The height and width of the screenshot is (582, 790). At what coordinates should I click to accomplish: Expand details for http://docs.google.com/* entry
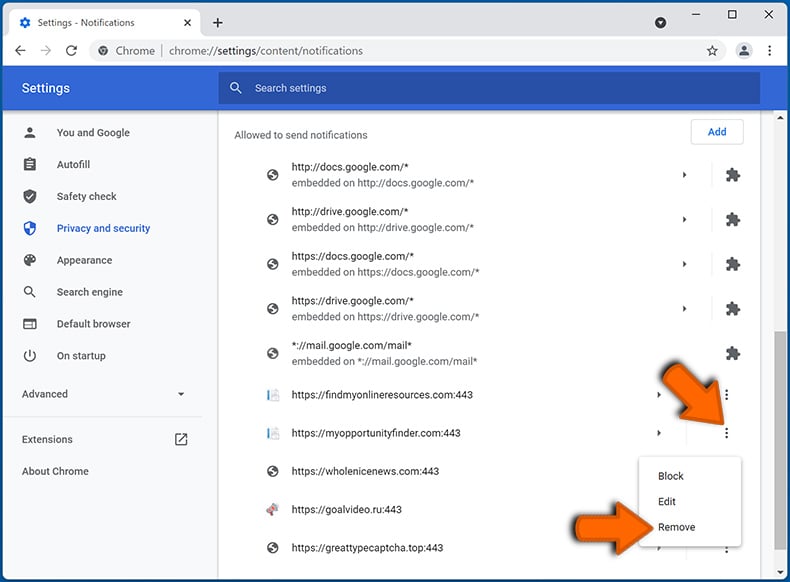684,175
